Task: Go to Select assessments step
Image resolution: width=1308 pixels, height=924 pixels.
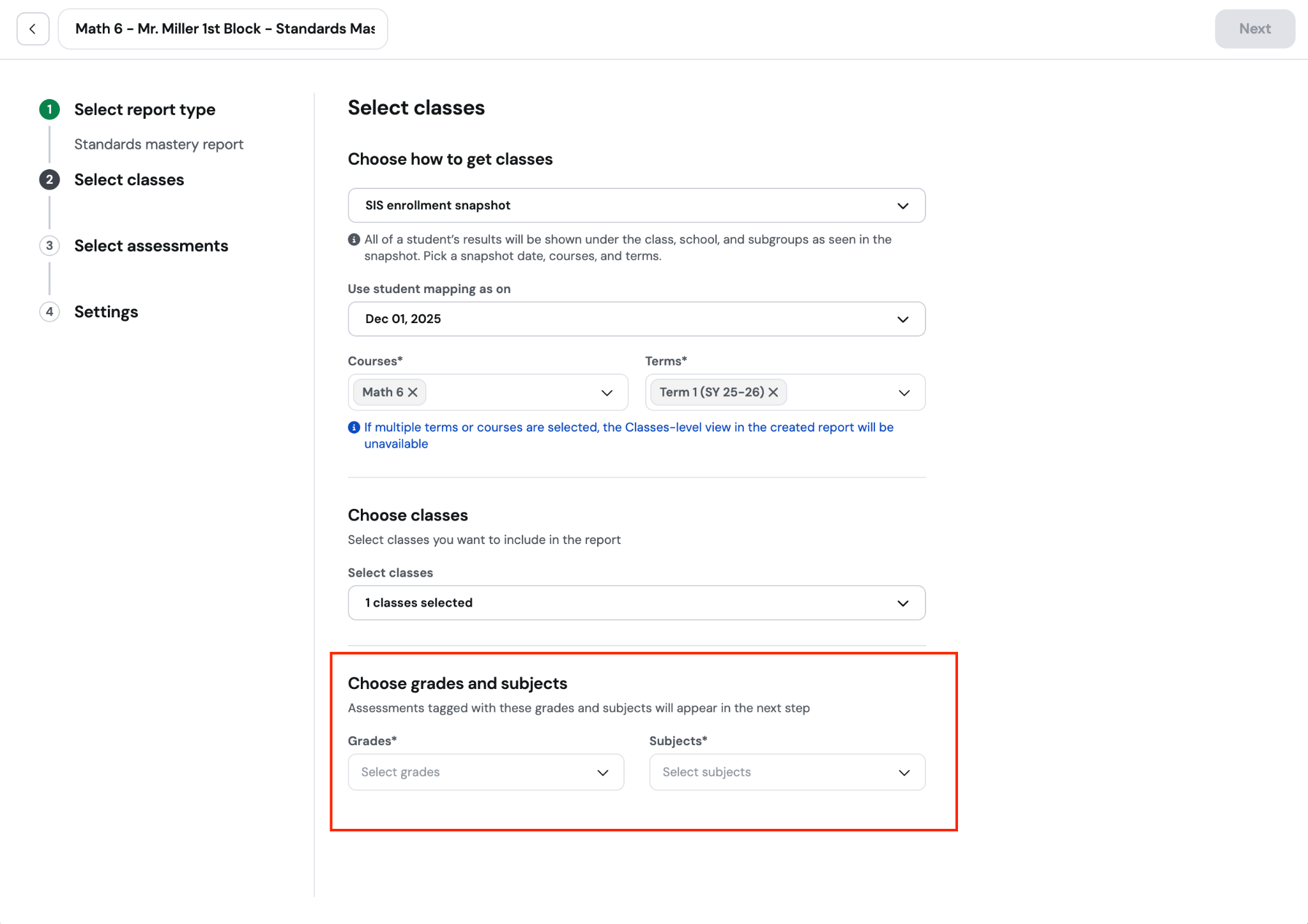Action: point(151,246)
